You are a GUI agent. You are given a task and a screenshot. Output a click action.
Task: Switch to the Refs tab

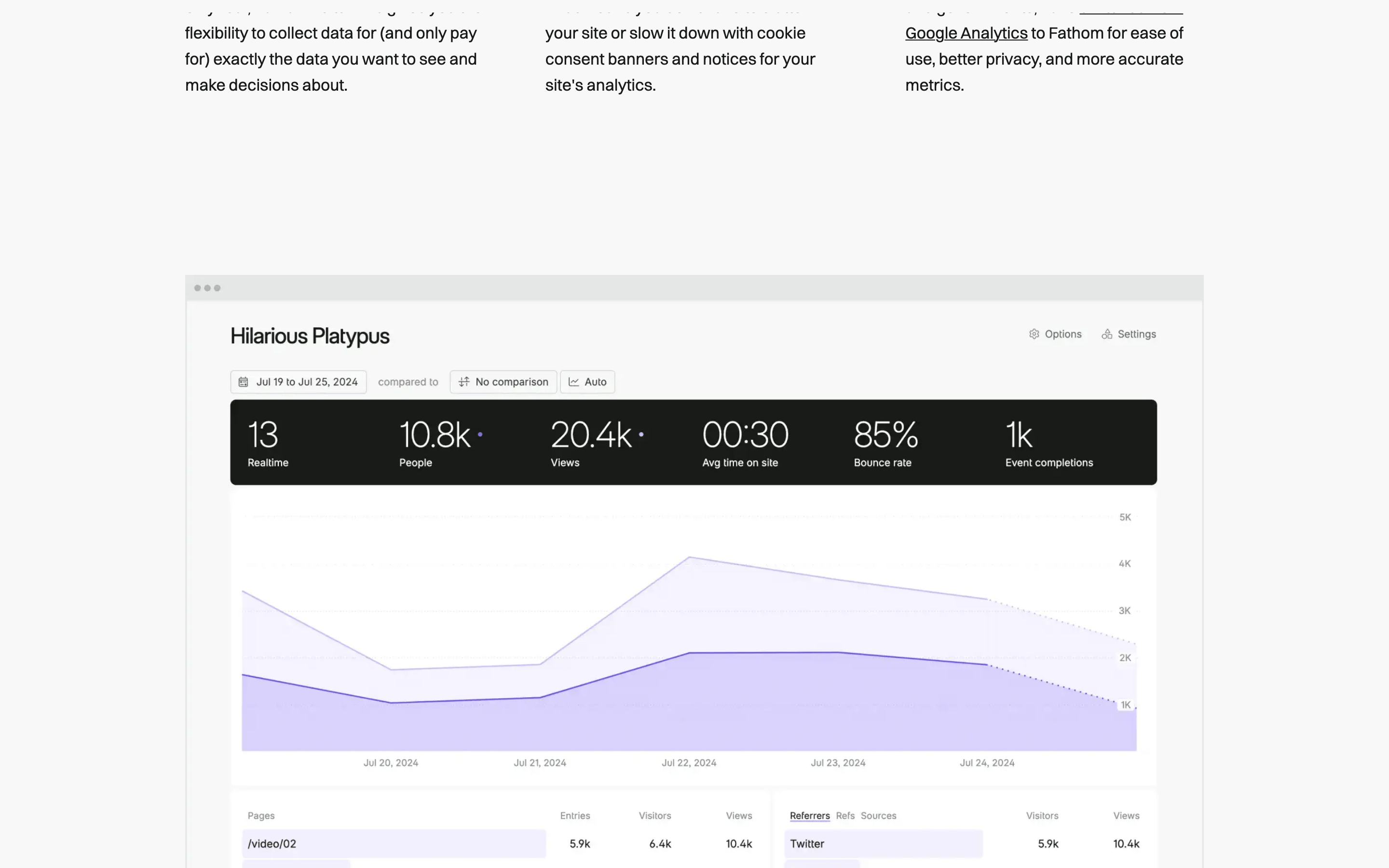click(845, 816)
